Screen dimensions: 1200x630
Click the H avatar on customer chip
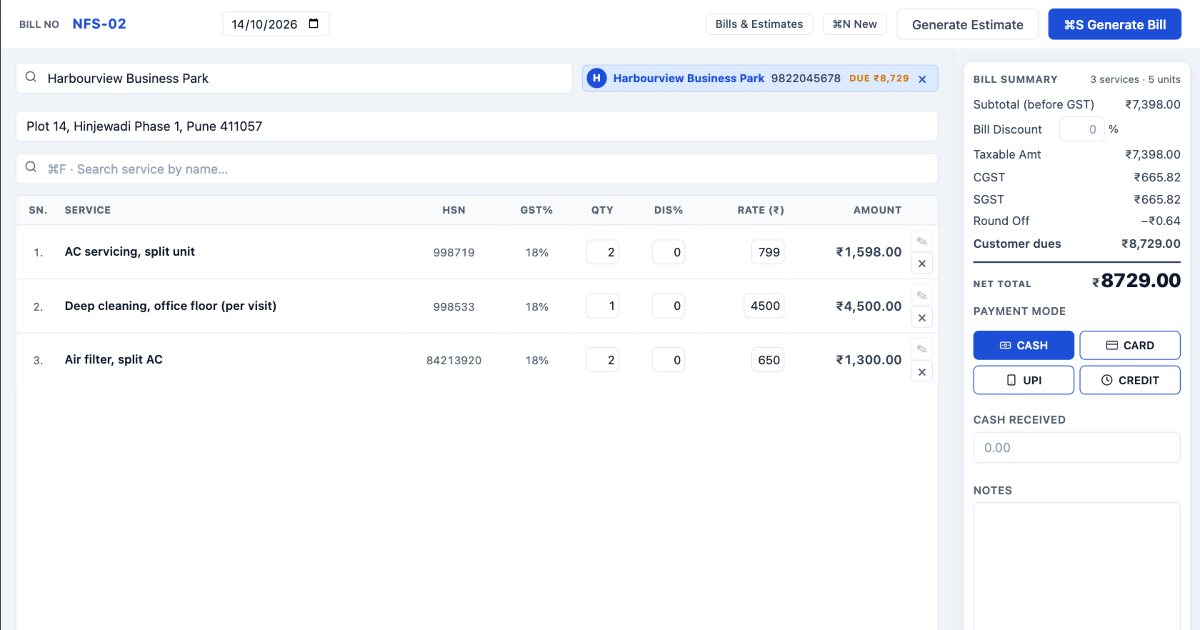597,78
